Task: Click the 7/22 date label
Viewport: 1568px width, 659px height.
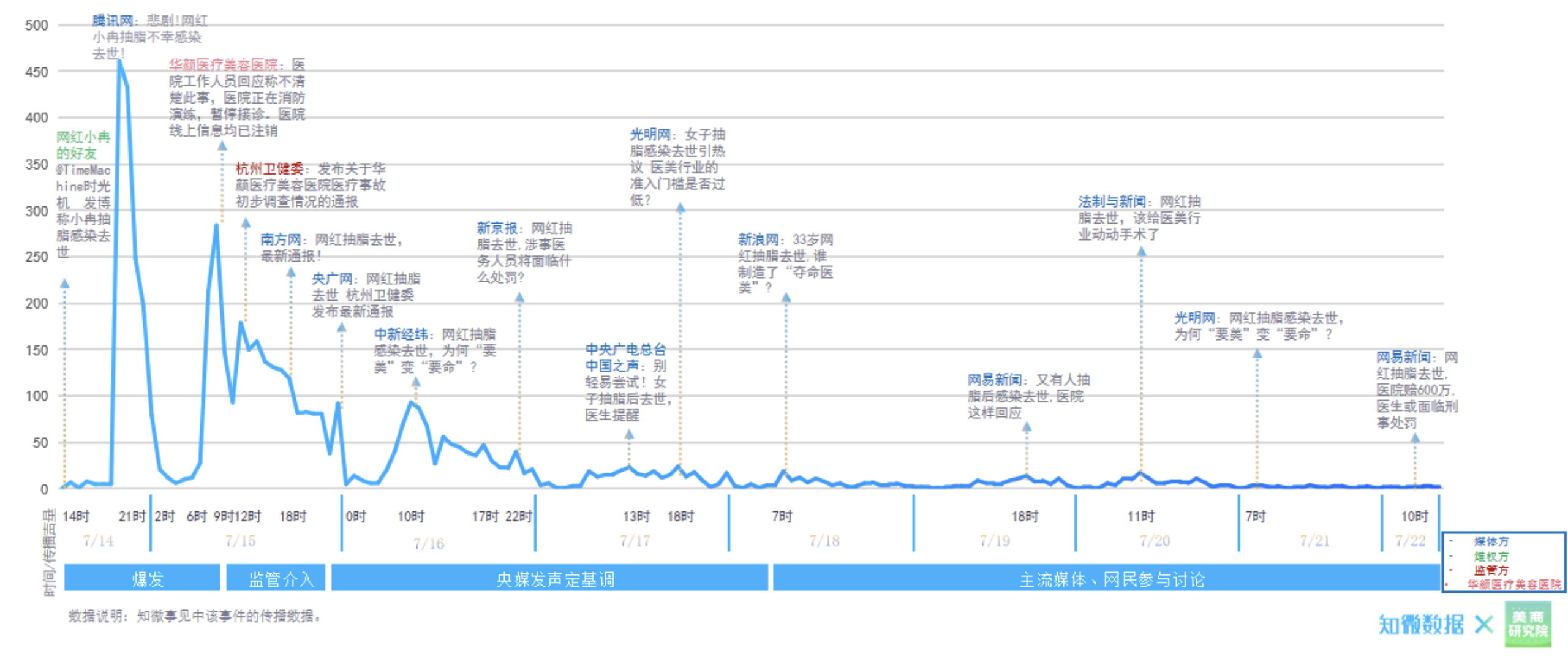Action: pos(1410,541)
